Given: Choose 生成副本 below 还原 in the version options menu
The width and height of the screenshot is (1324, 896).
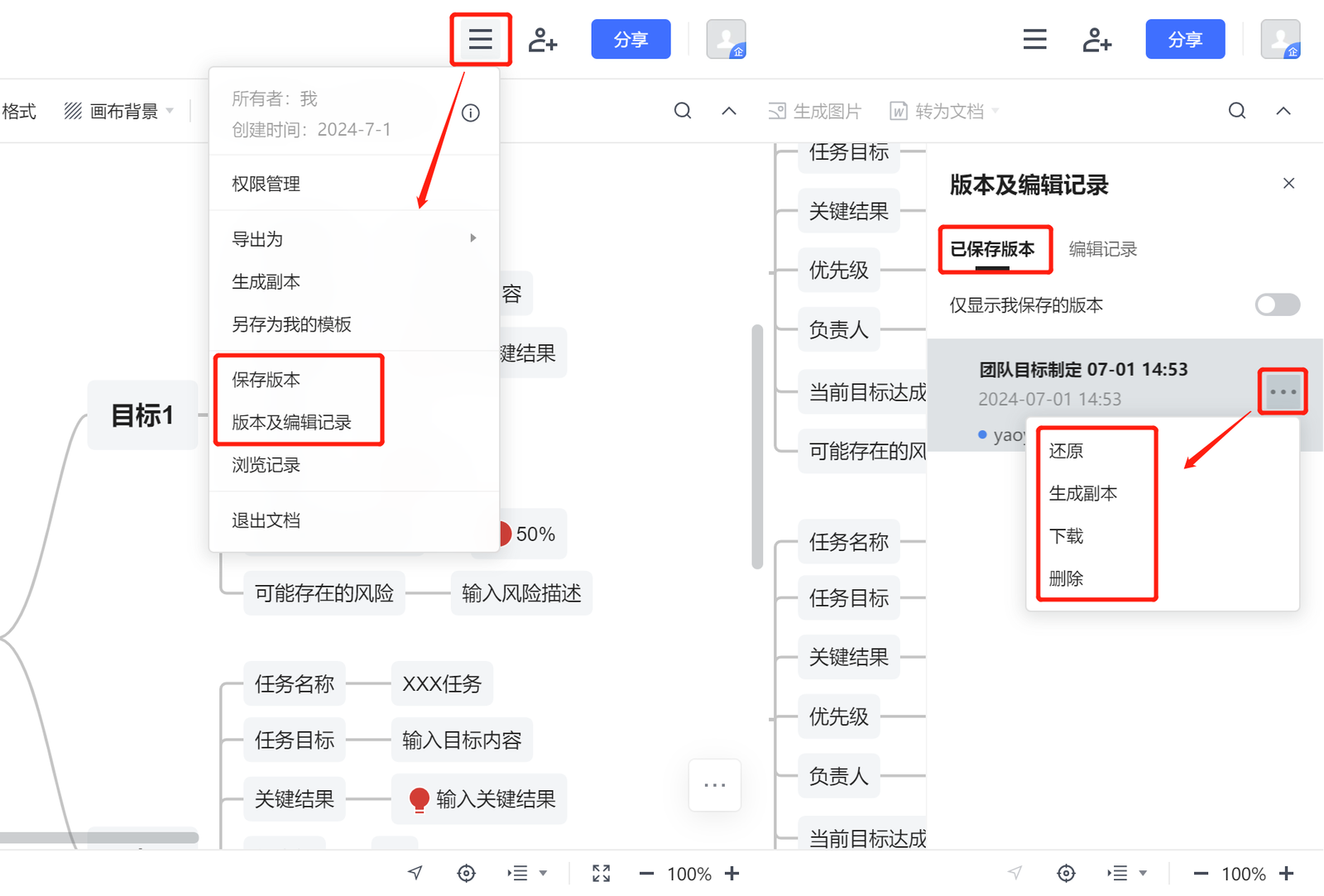Looking at the screenshot, I should 1163,493.
